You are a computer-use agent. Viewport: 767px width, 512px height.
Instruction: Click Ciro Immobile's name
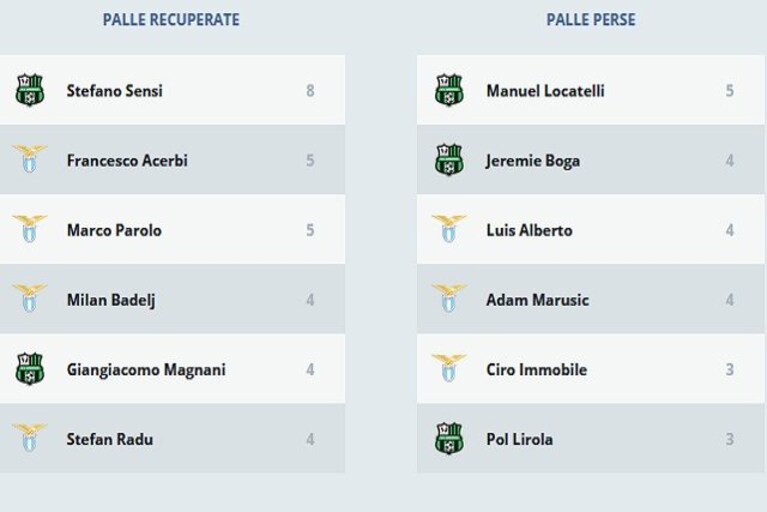[x=537, y=370]
